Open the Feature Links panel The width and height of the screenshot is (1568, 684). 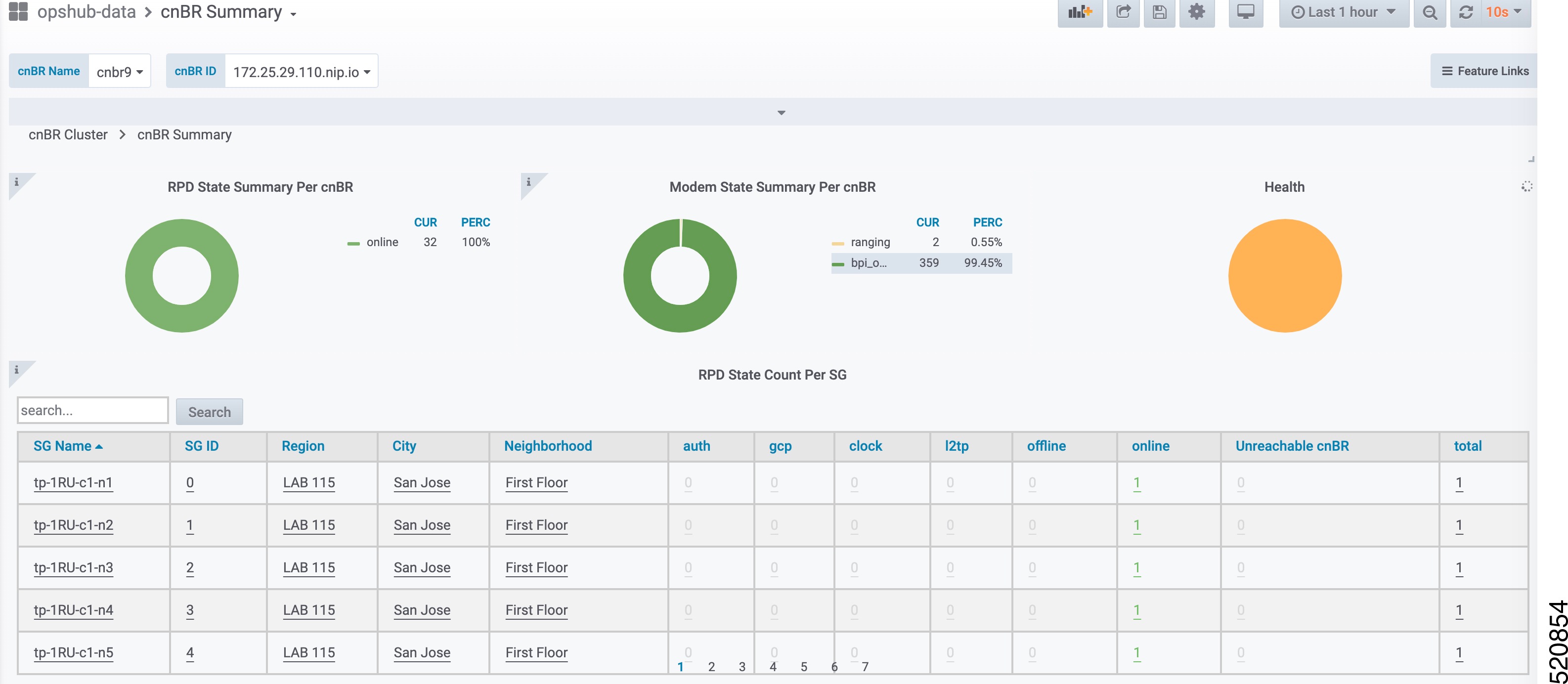click(1483, 71)
